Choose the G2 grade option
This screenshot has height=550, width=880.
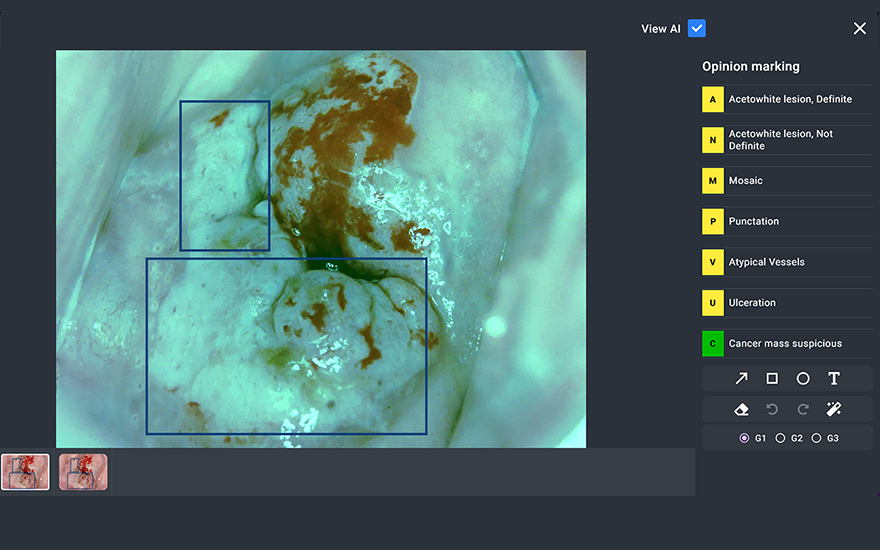pyautogui.click(x=781, y=438)
